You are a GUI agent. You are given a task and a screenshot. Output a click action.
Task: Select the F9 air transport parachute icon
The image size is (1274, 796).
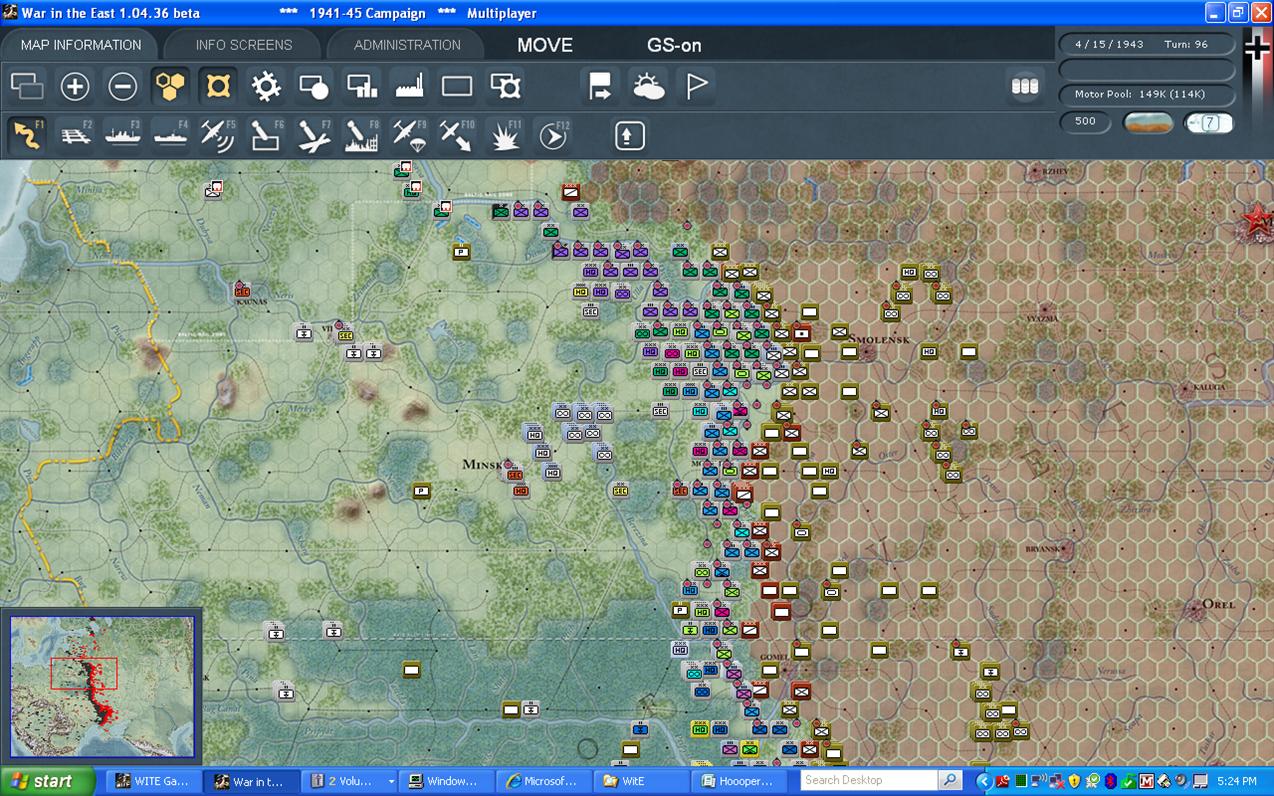point(410,135)
